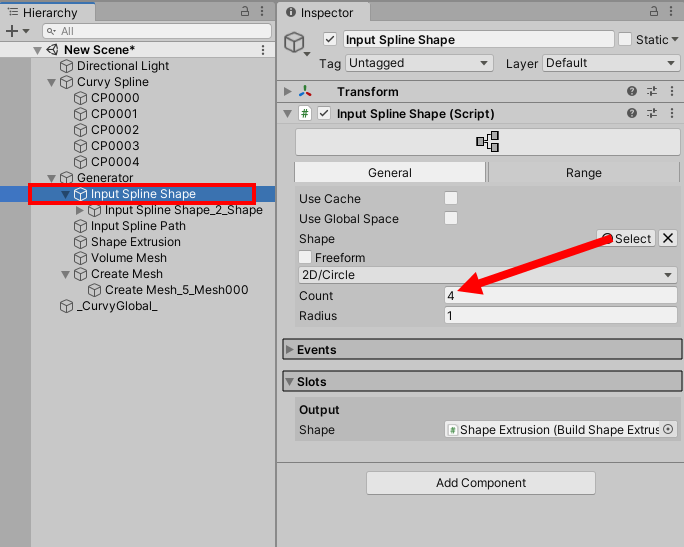The image size is (684, 547).
Task: Switch to the General tab
Action: [x=390, y=173]
